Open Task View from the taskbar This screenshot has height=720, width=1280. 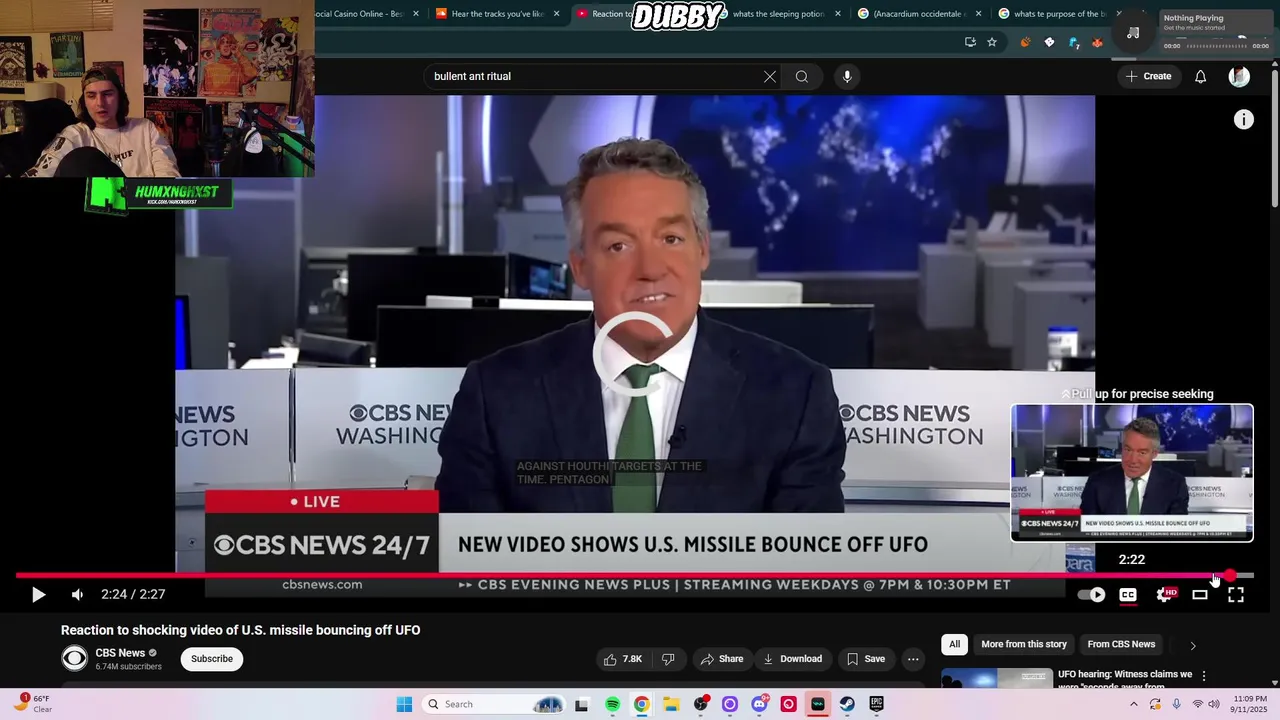click(581, 704)
